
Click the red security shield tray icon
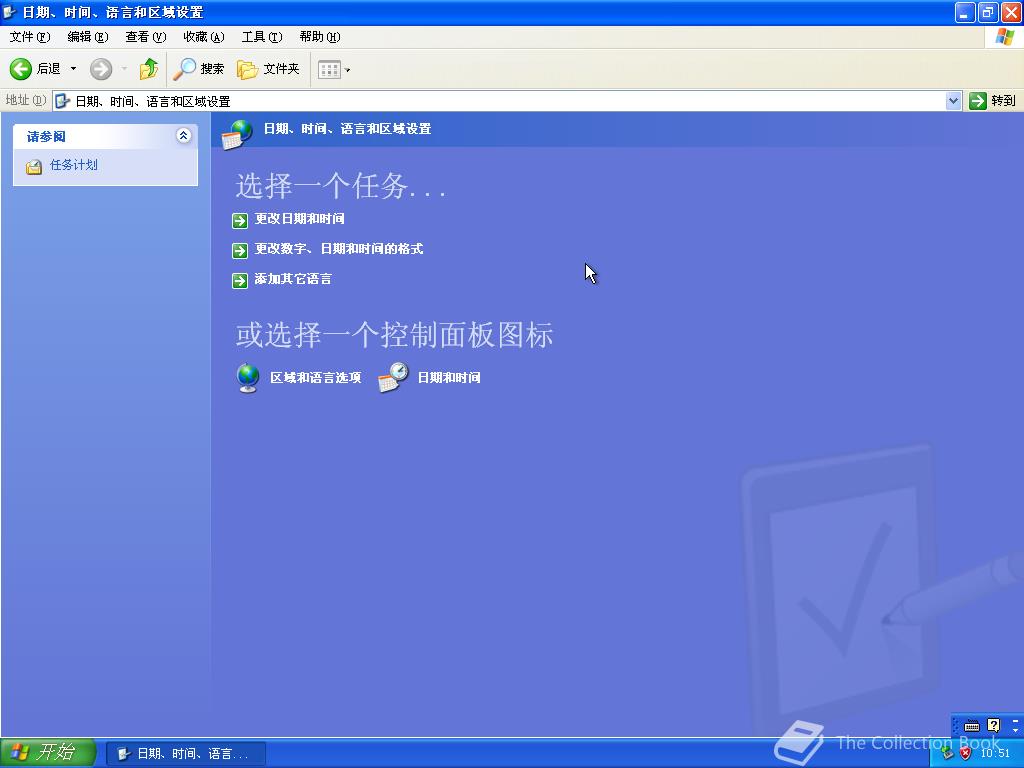pos(965,753)
